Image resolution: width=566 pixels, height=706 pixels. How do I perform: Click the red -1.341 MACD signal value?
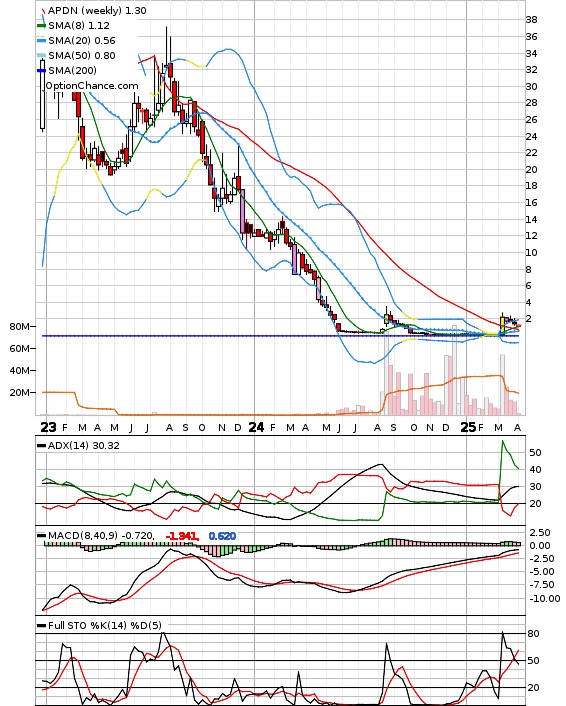(182, 536)
